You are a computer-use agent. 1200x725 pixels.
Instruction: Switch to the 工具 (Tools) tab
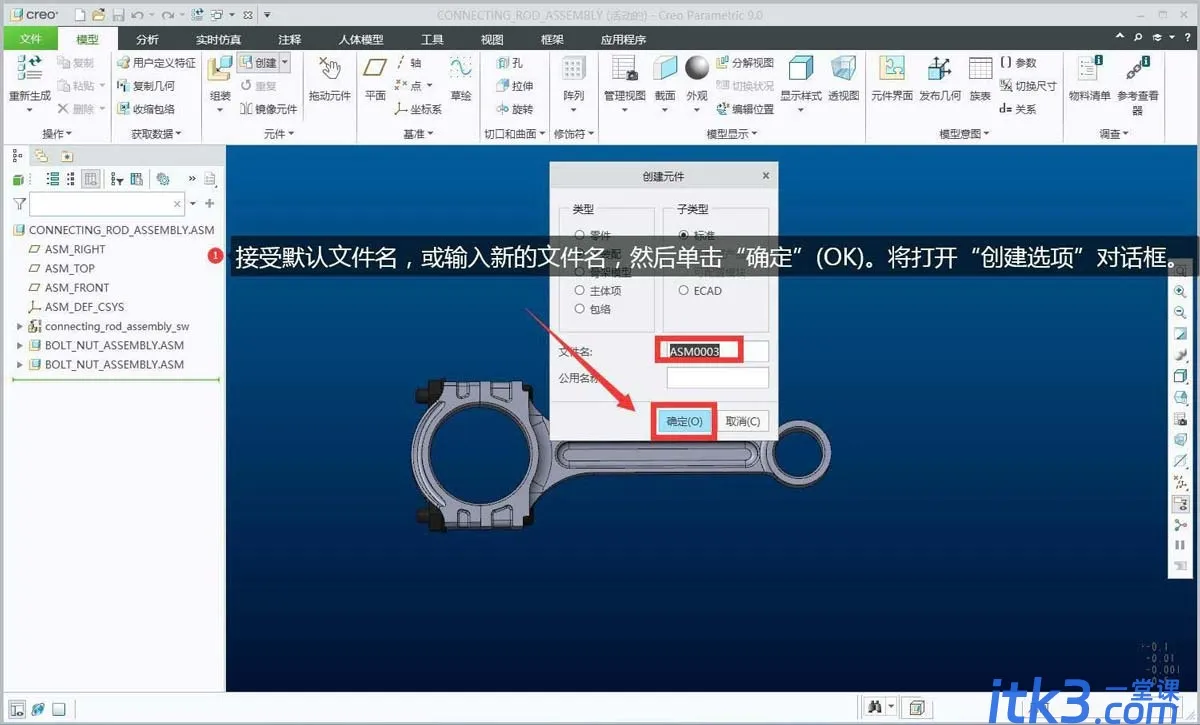(432, 39)
